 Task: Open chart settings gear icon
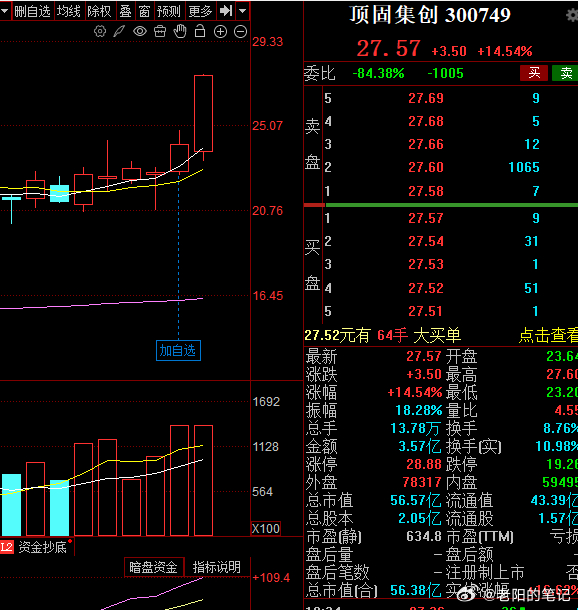(100, 31)
